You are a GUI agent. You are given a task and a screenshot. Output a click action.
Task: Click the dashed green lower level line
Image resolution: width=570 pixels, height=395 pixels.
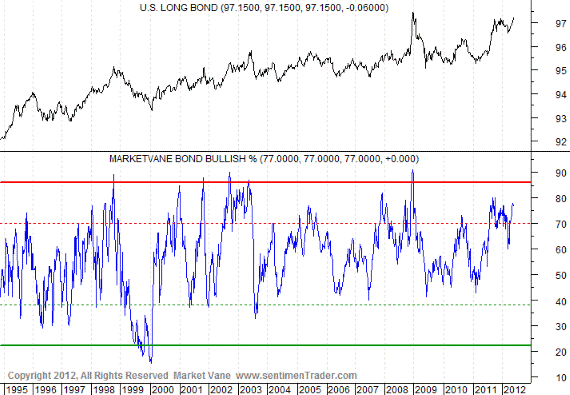tap(265, 305)
